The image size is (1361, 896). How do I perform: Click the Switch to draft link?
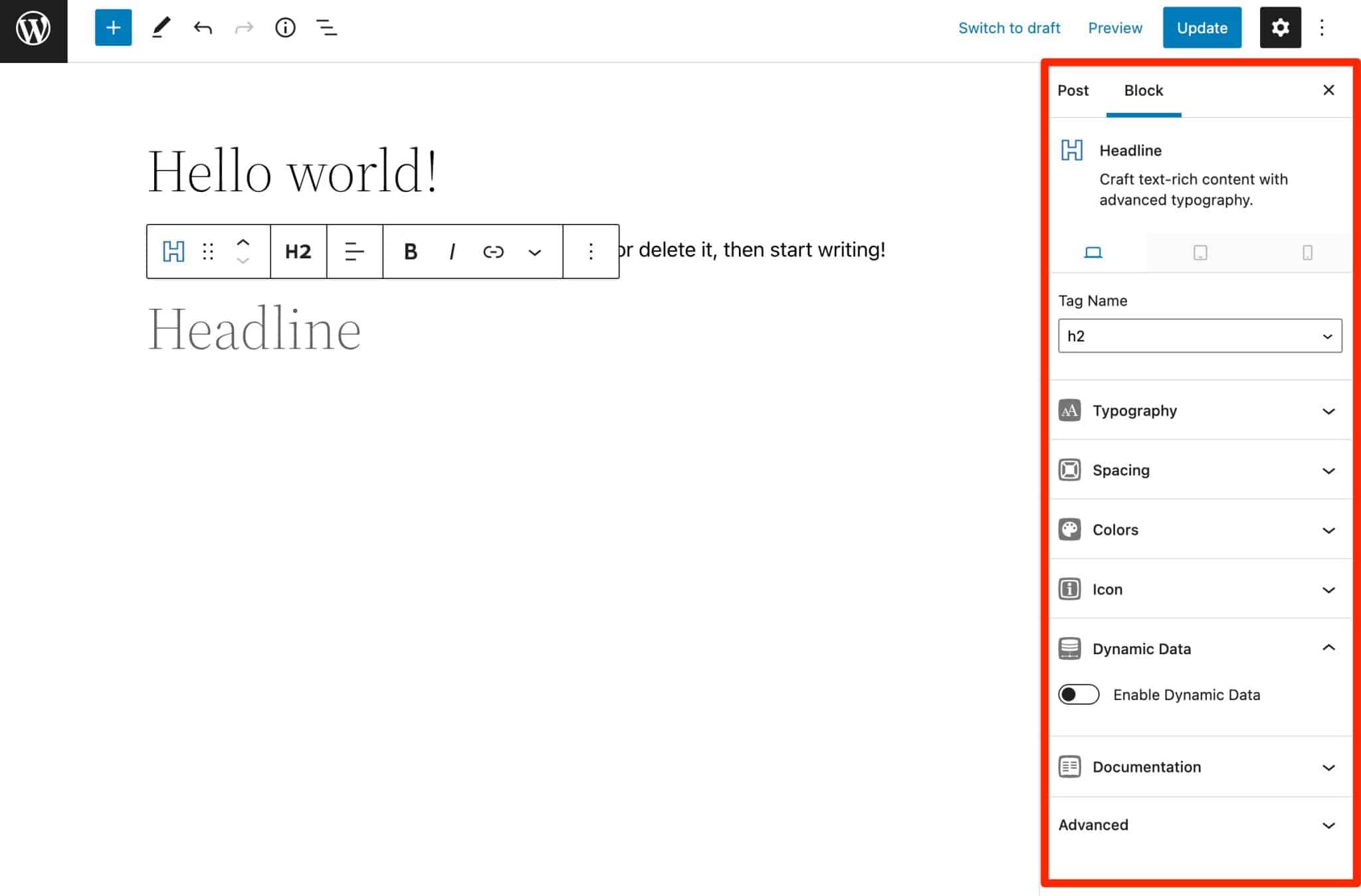(x=1009, y=27)
